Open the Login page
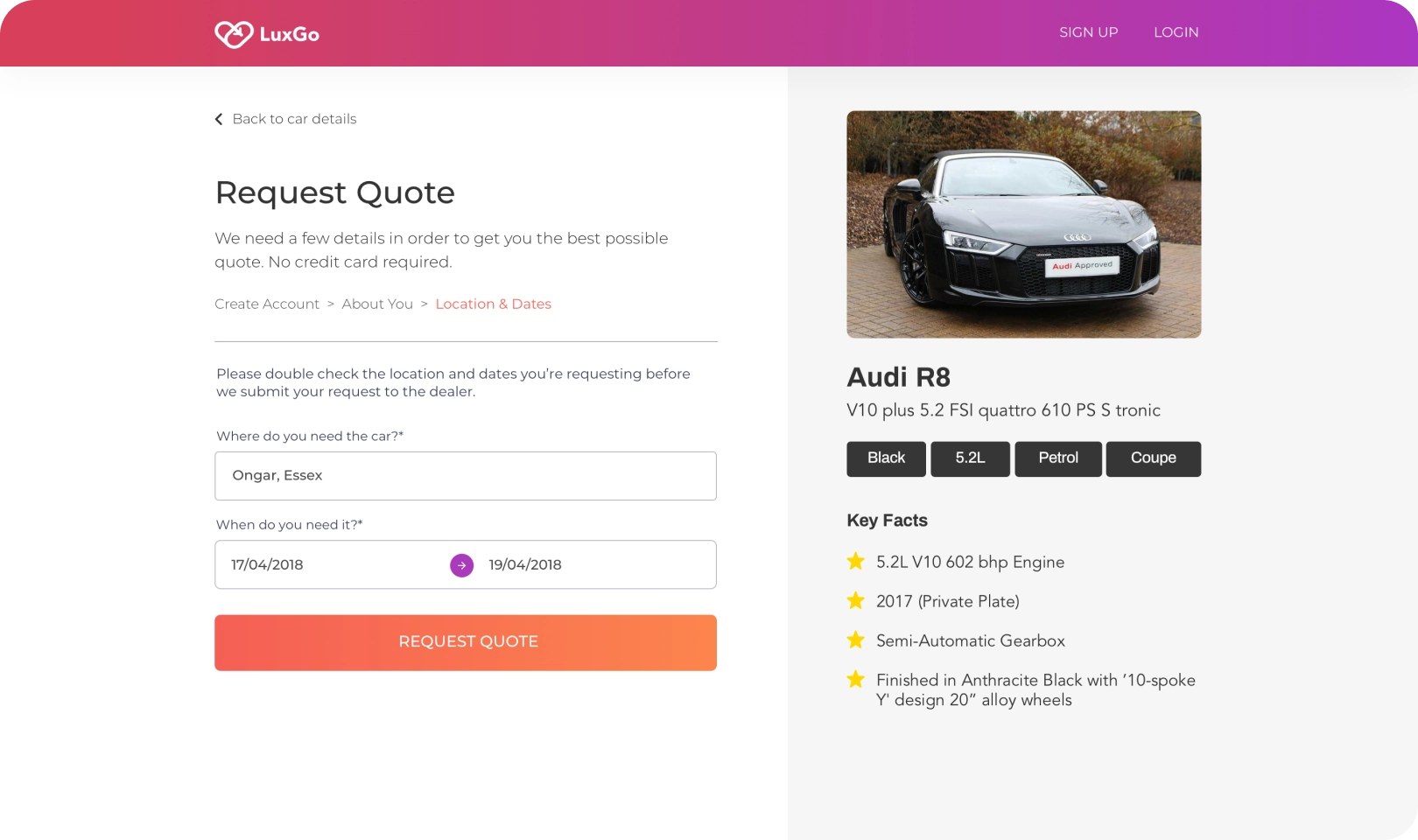The height and width of the screenshot is (840, 1418). (x=1176, y=32)
